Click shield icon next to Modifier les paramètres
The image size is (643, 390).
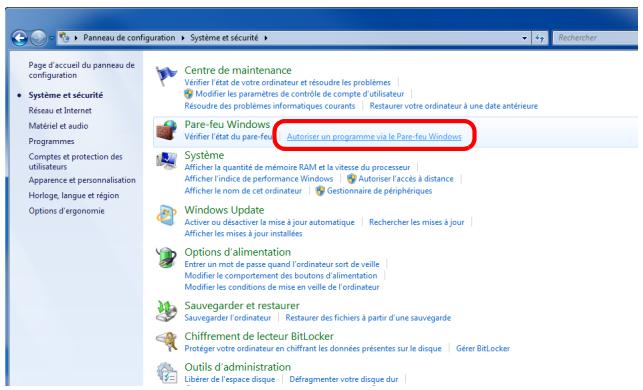click(x=189, y=94)
